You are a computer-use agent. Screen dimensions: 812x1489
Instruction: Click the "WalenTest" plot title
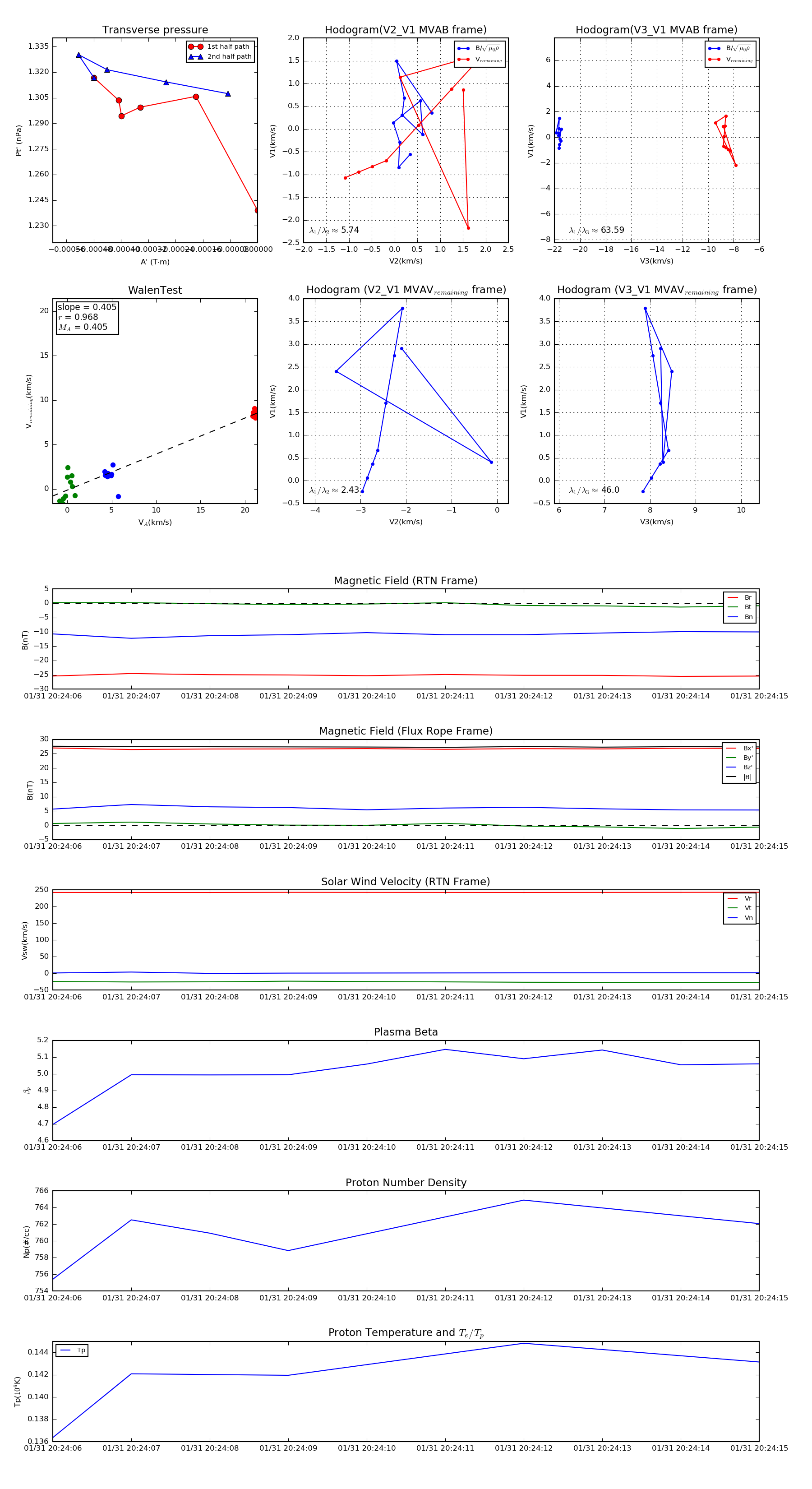pos(155,290)
